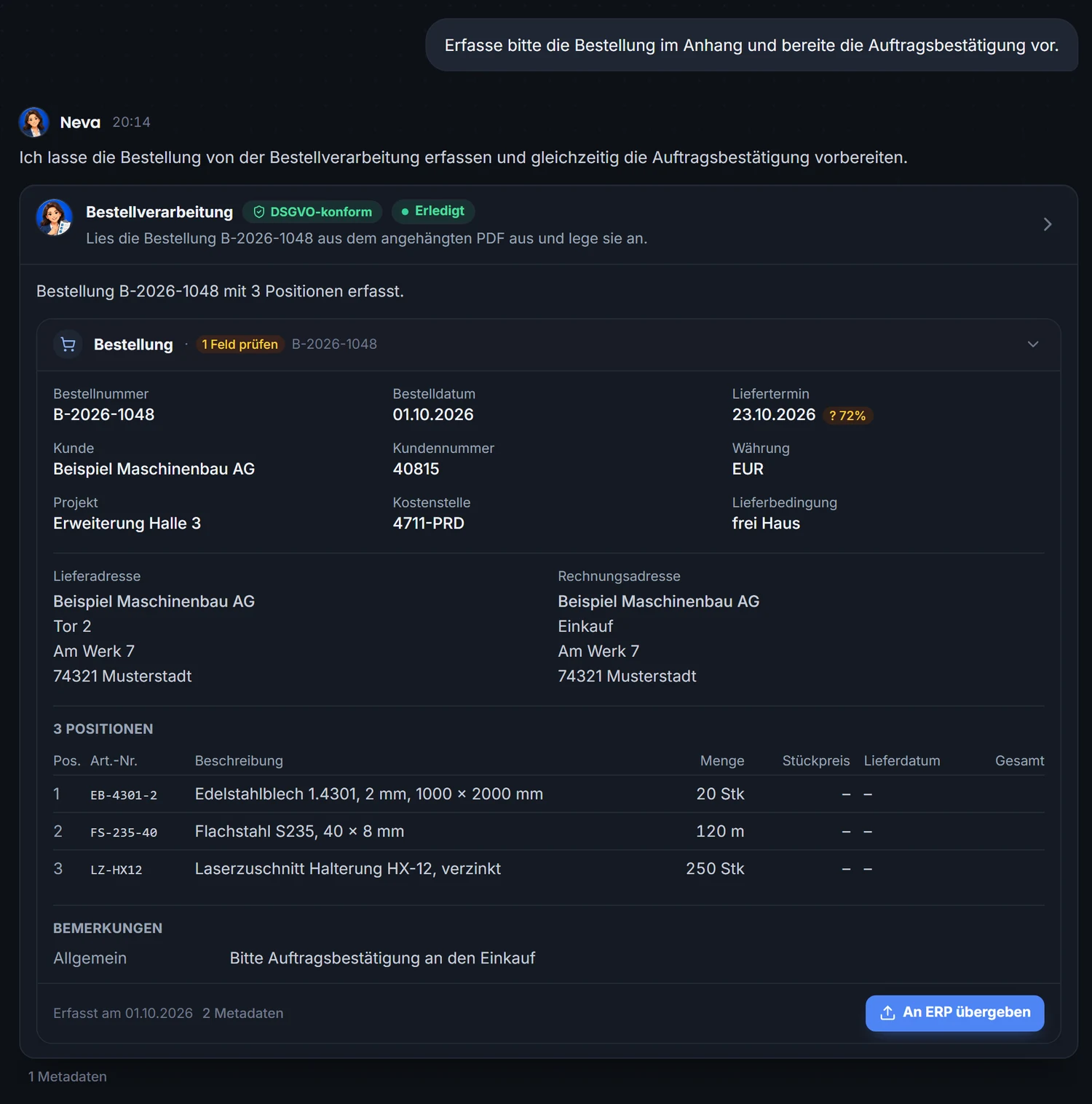Click the timestamp 20:14
The height and width of the screenshot is (1104, 1092).
pos(131,122)
